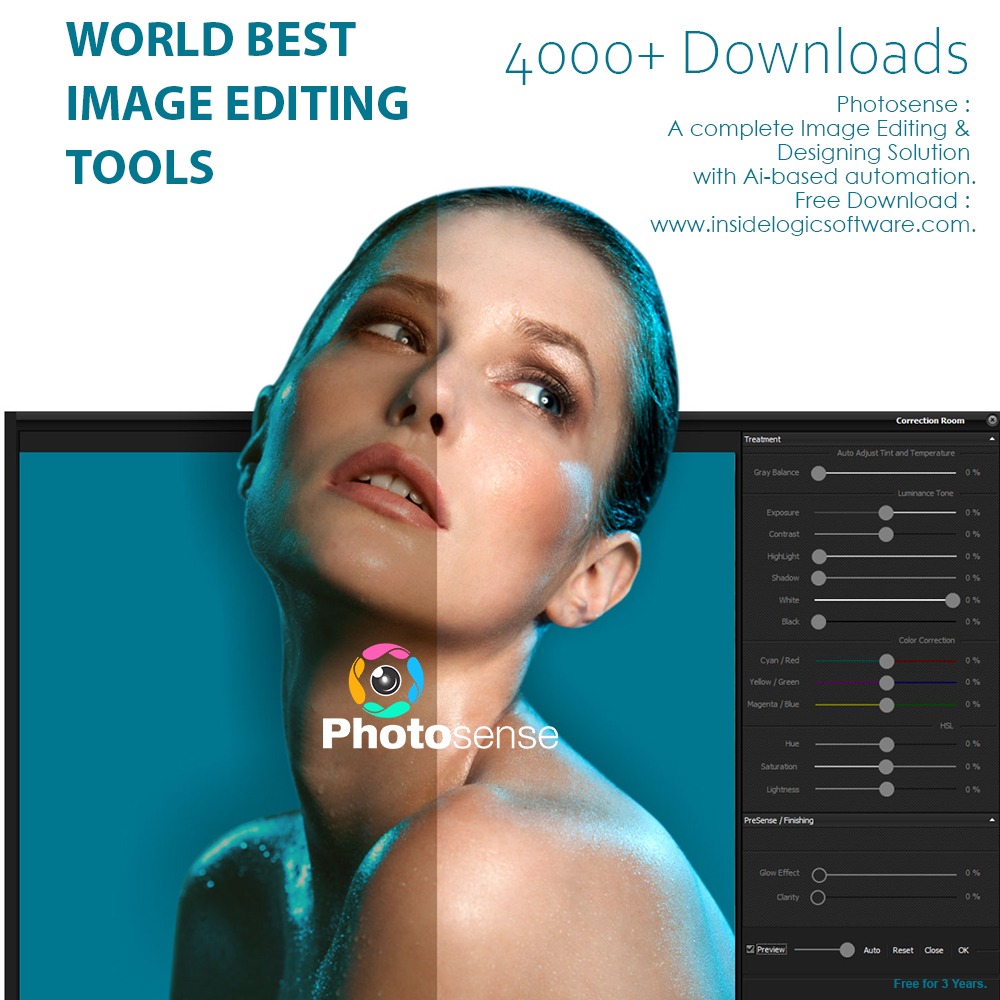This screenshot has width=1000, height=1000.
Task: Click the Gray Balance slider handle
Action: pos(818,473)
